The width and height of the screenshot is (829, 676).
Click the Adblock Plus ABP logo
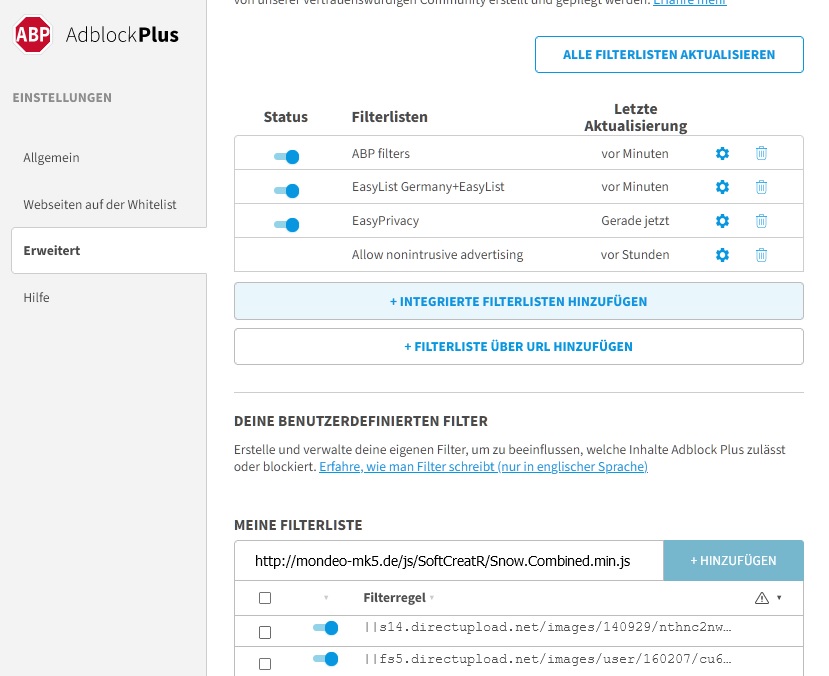34,35
